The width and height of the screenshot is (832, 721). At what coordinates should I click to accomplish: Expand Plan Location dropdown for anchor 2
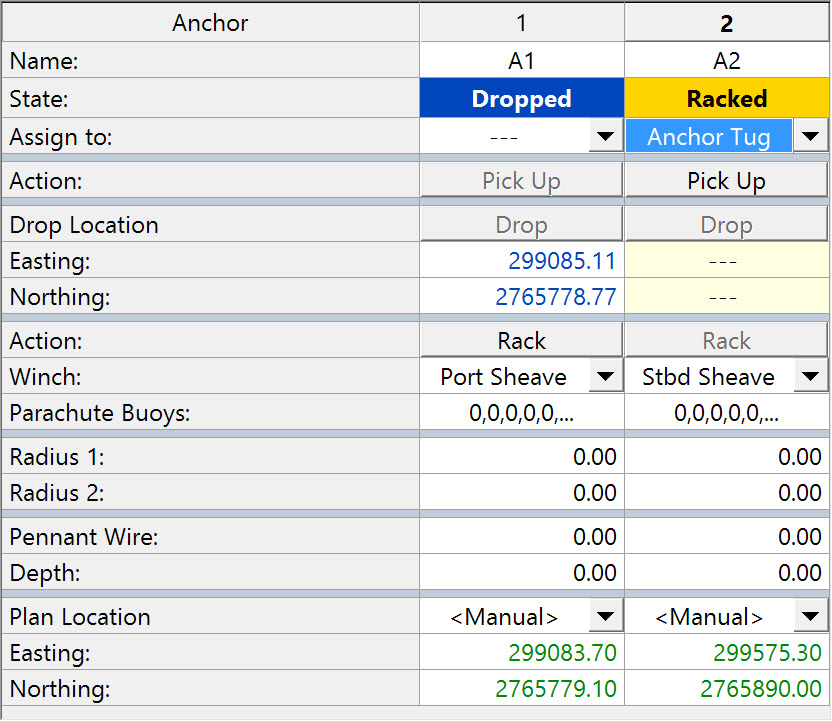[x=810, y=617]
